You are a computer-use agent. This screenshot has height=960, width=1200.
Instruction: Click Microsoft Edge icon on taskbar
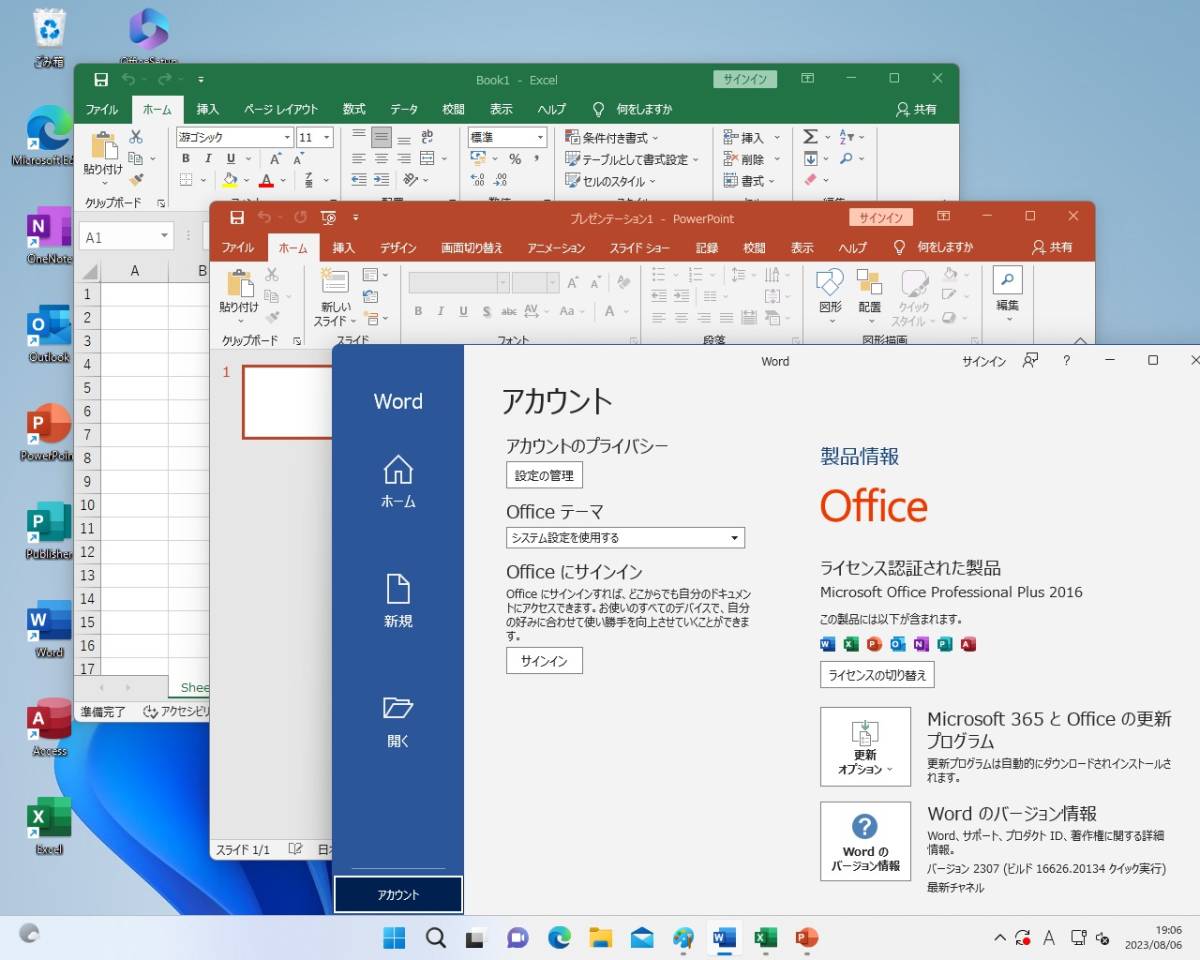click(559, 937)
